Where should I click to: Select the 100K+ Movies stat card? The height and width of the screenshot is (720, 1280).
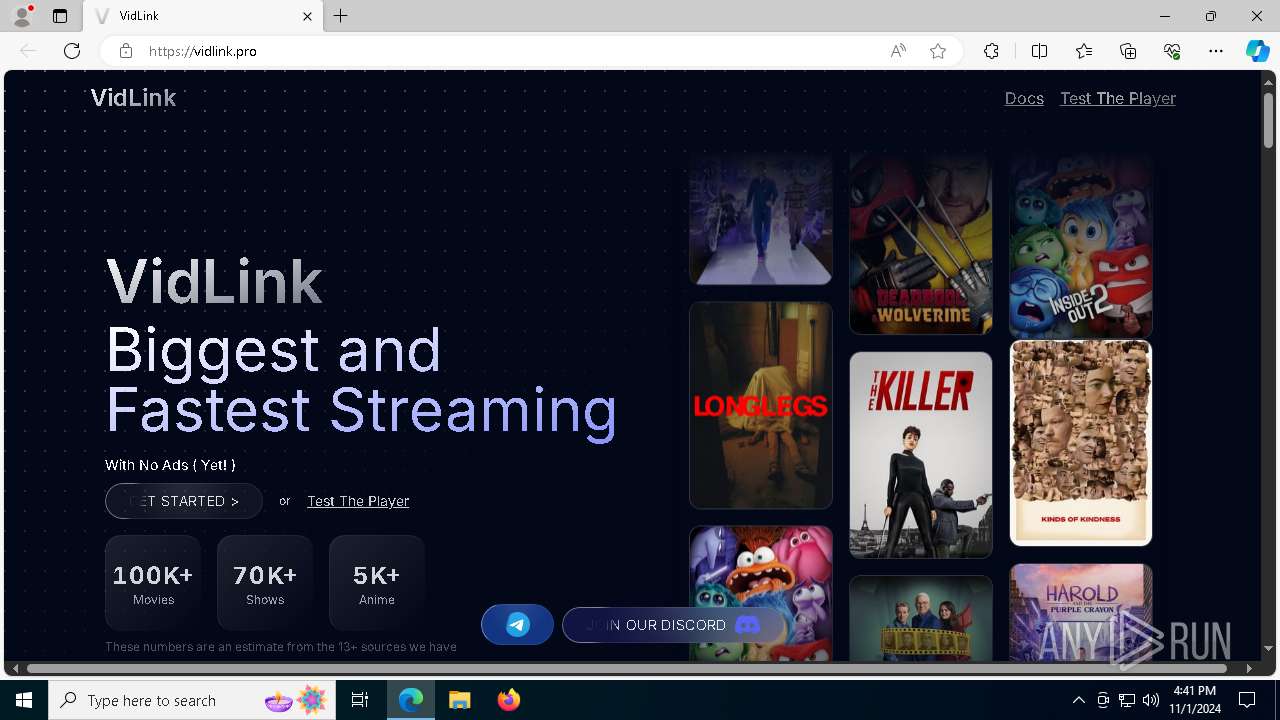(153, 583)
